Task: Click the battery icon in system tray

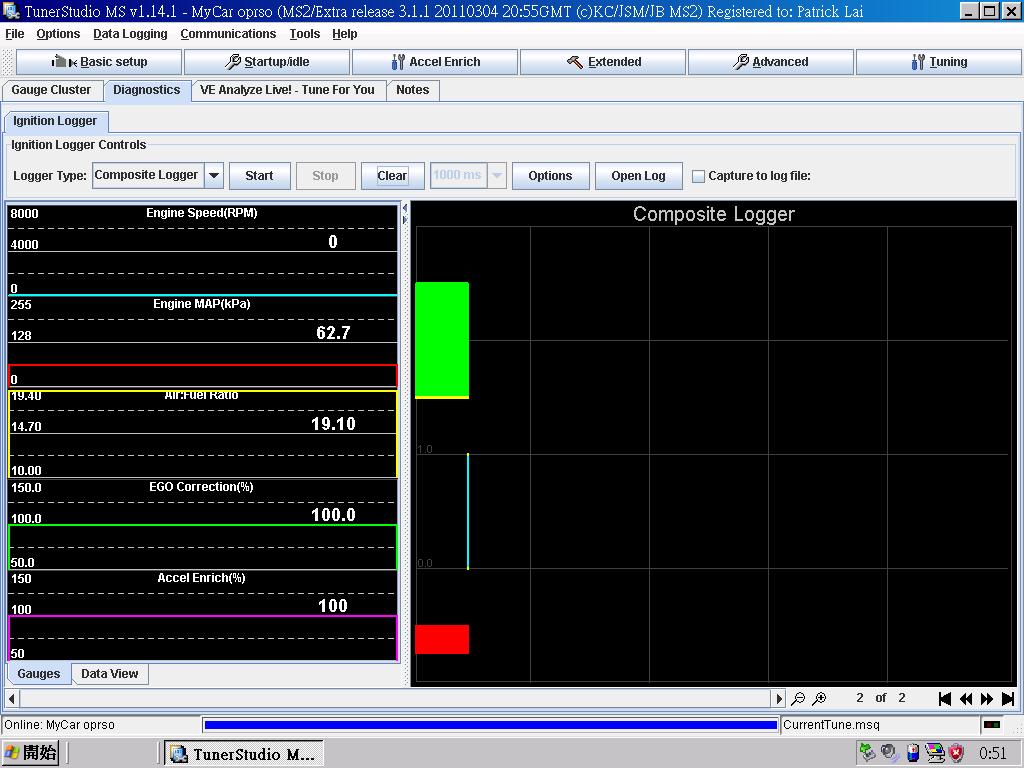Action: pos(912,753)
